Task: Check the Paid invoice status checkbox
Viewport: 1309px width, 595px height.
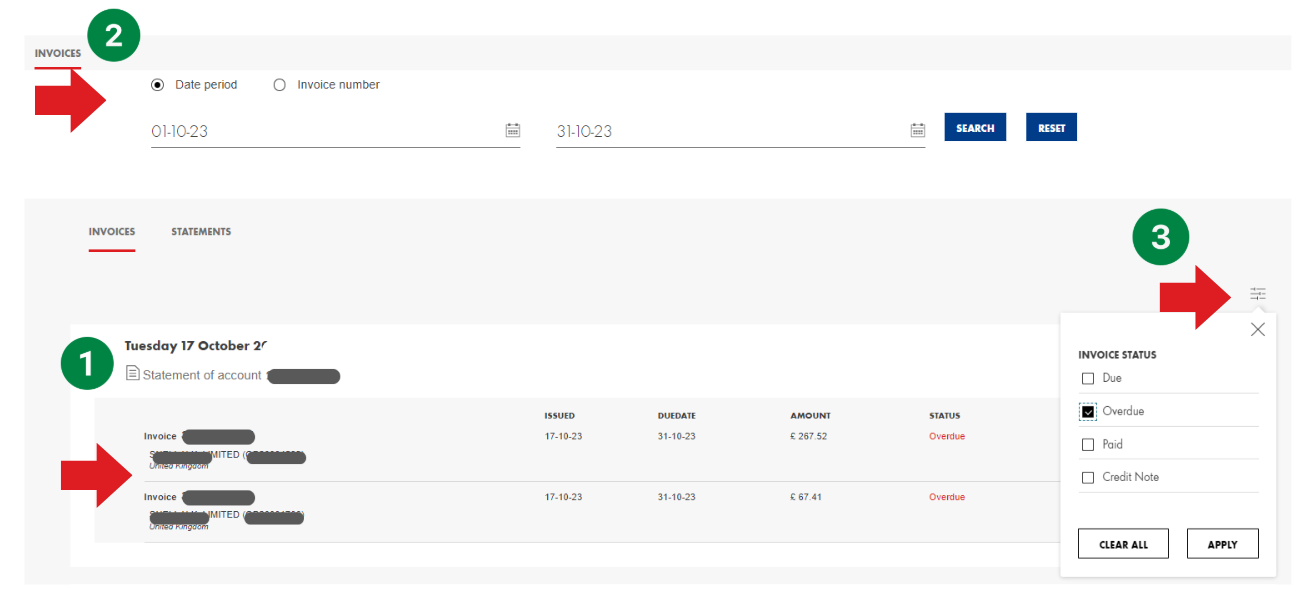Action: click(1088, 444)
